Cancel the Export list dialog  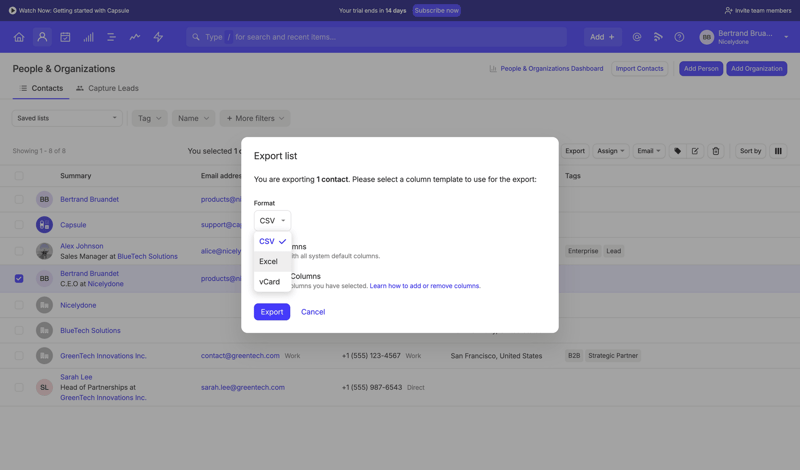coord(313,312)
